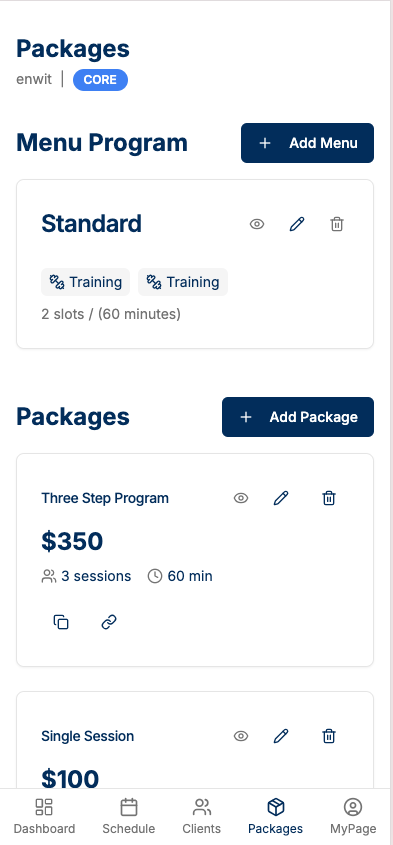Go to the Clients tab
This screenshot has width=393, height=845.
click(202, 816)
